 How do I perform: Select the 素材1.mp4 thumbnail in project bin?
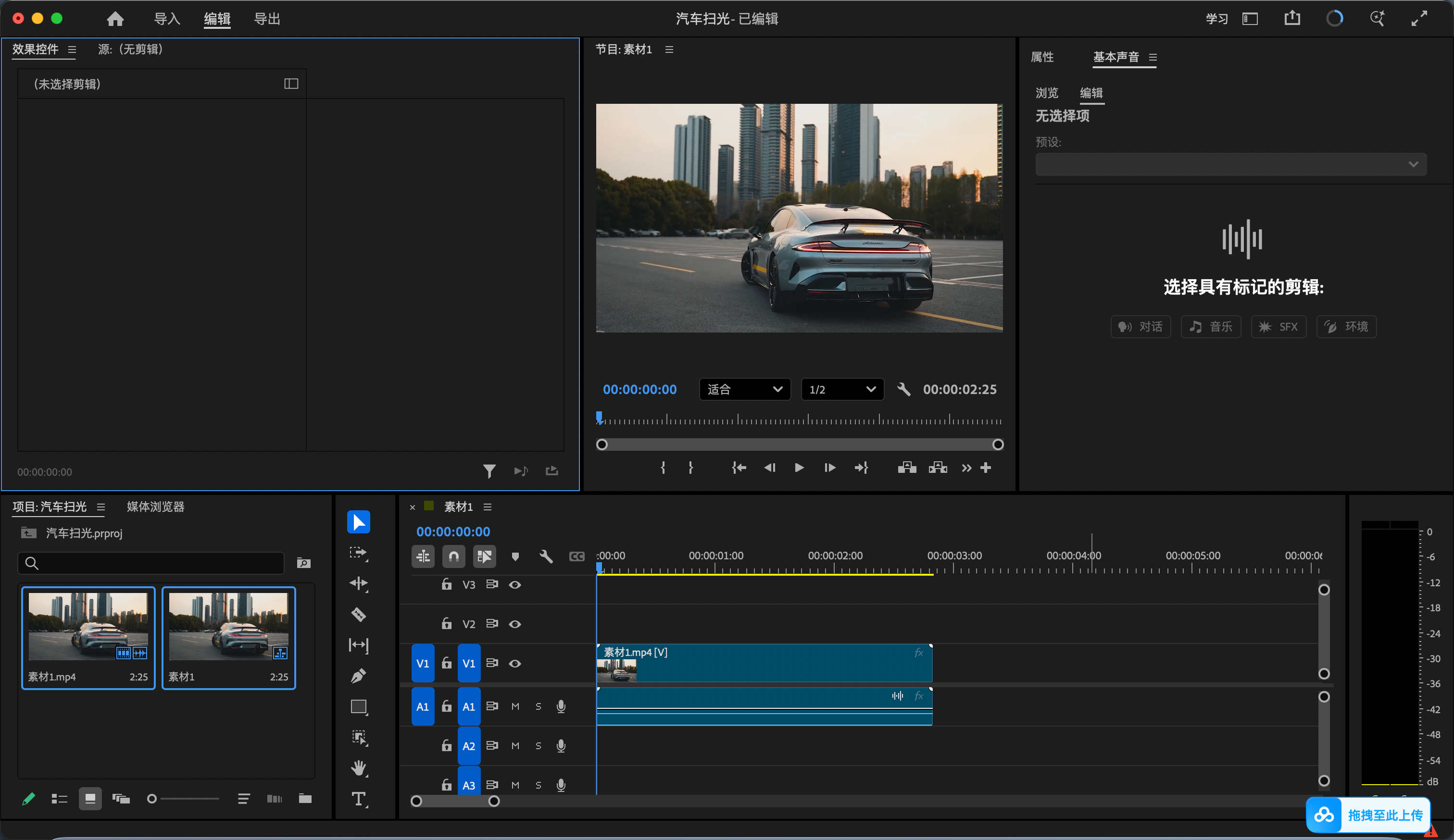coord(88,638)
